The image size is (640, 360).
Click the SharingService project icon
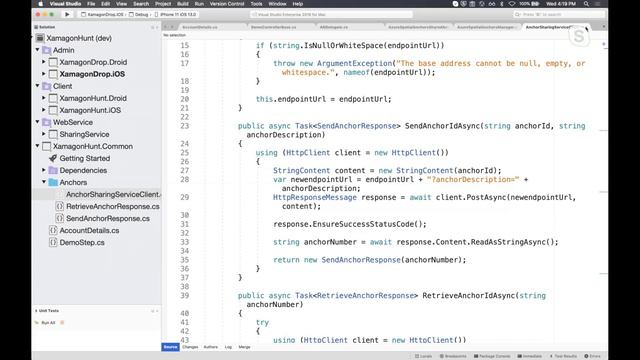tap(53, 134)
